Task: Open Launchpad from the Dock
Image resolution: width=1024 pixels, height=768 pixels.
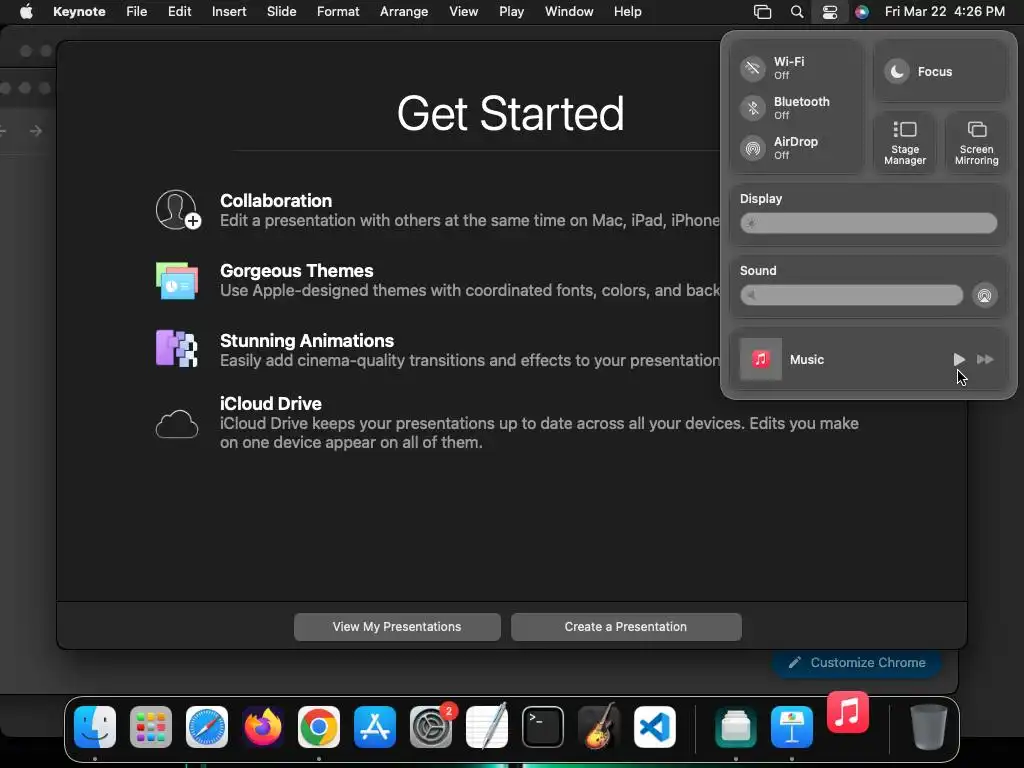Action: 151,727
